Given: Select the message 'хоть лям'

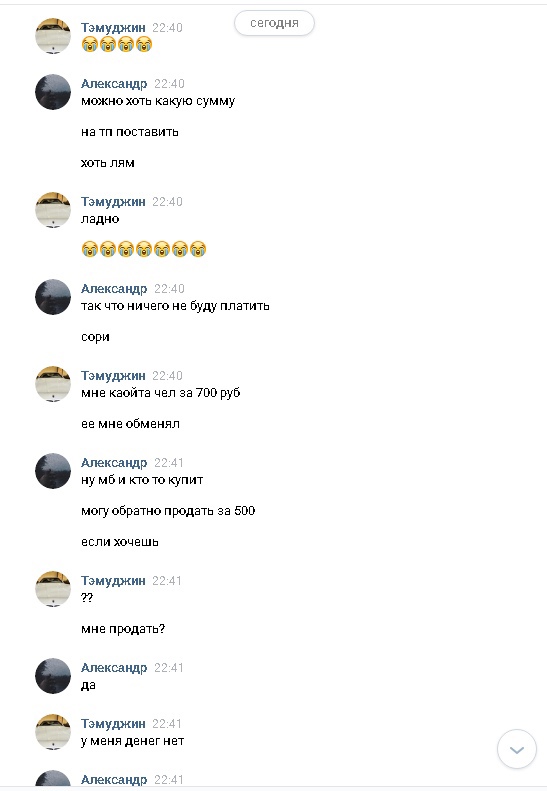Looking at the screenshot, I should click(x=107, y=163).
